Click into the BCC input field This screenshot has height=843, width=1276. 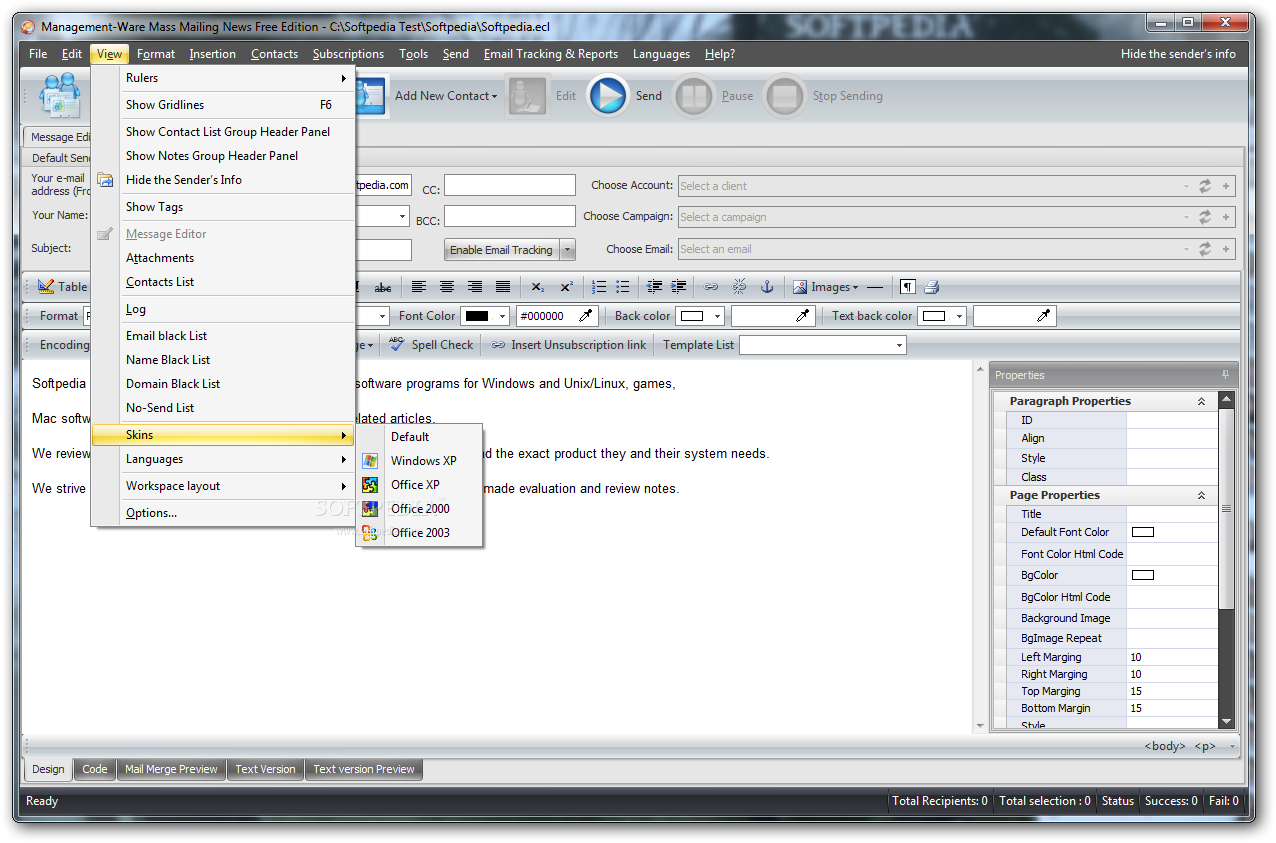click(x=510, y=217)
